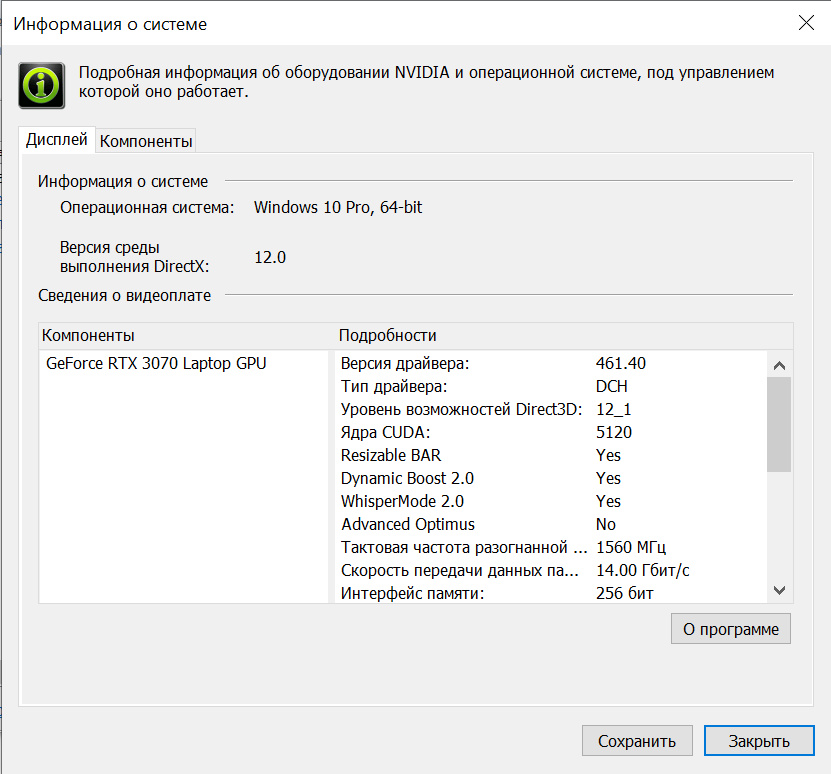Screen dimensions: 831x774
Task: Click the Yes value for Dynamic Boost 2.0
Action: pyautogui.click(x=608, y=478)
